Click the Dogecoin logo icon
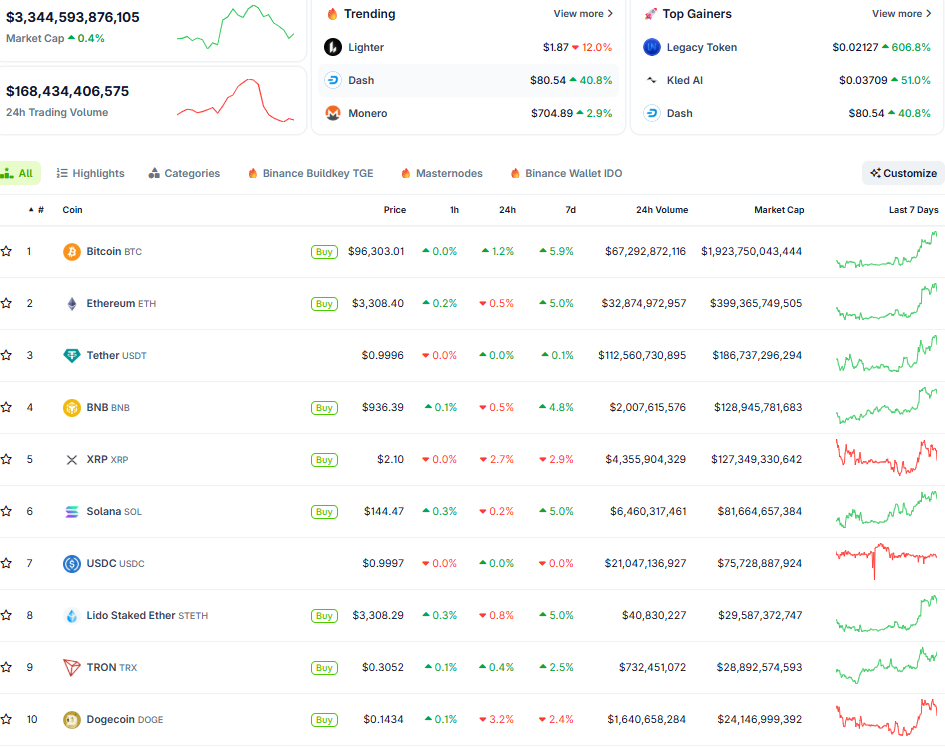 72,720
